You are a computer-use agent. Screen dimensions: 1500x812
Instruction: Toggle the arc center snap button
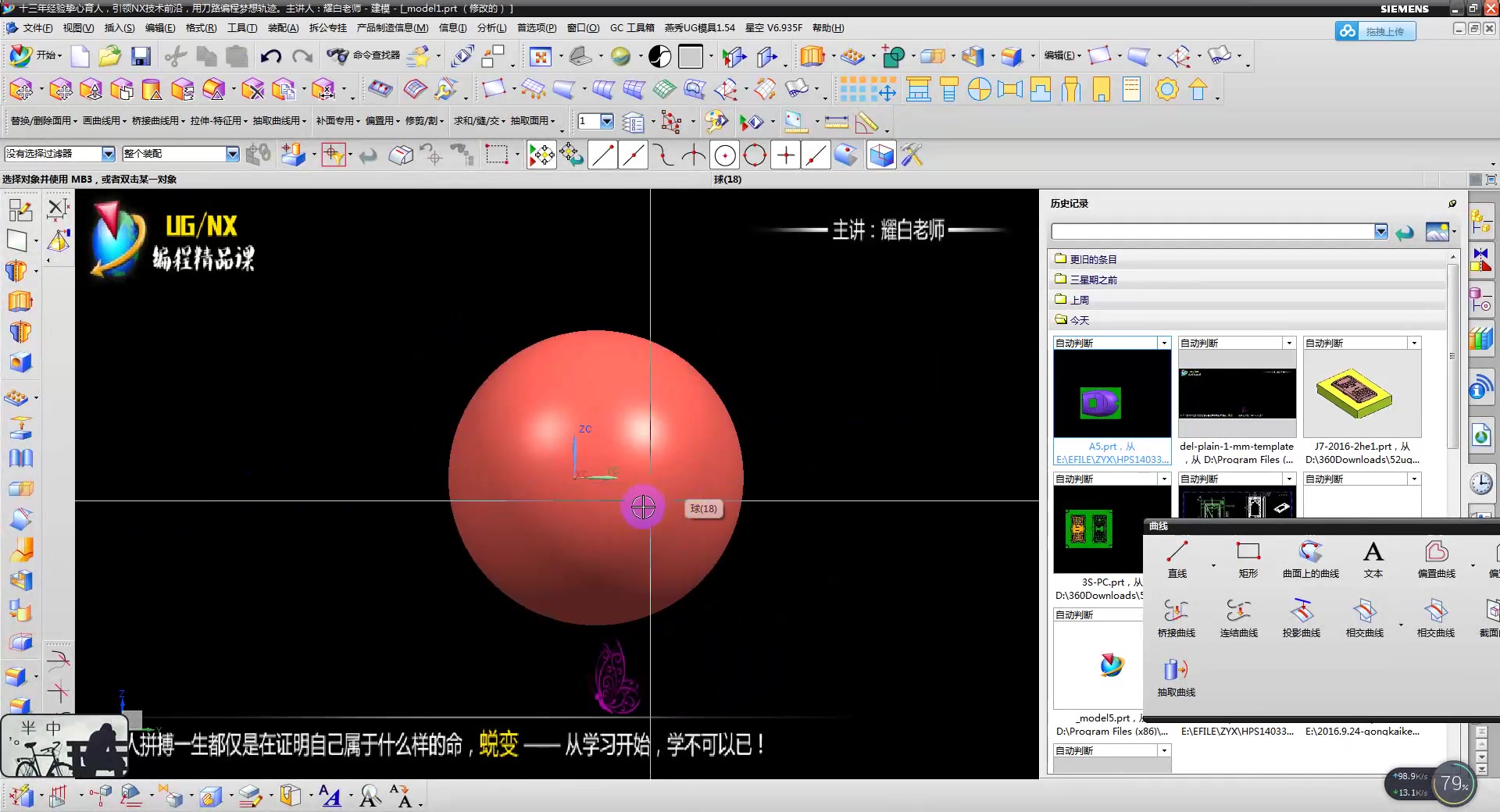point(724,155)
